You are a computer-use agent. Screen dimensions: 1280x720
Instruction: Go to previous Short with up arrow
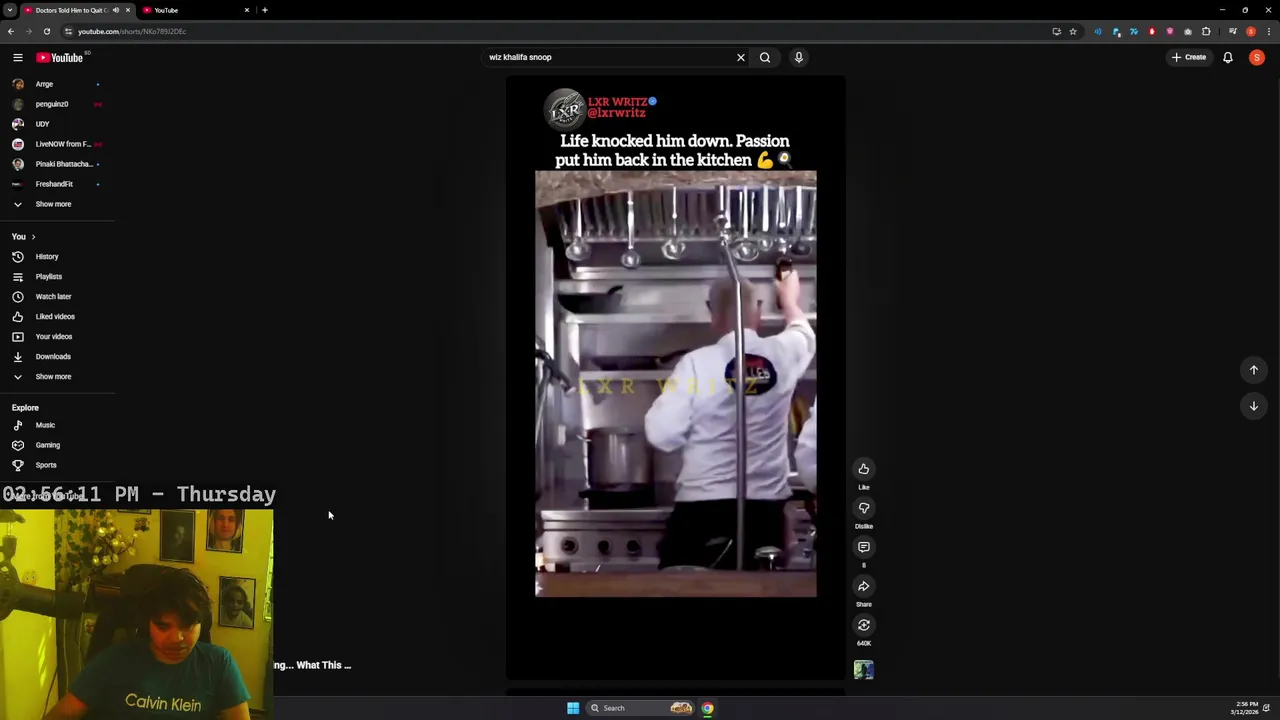[1253, 370]
